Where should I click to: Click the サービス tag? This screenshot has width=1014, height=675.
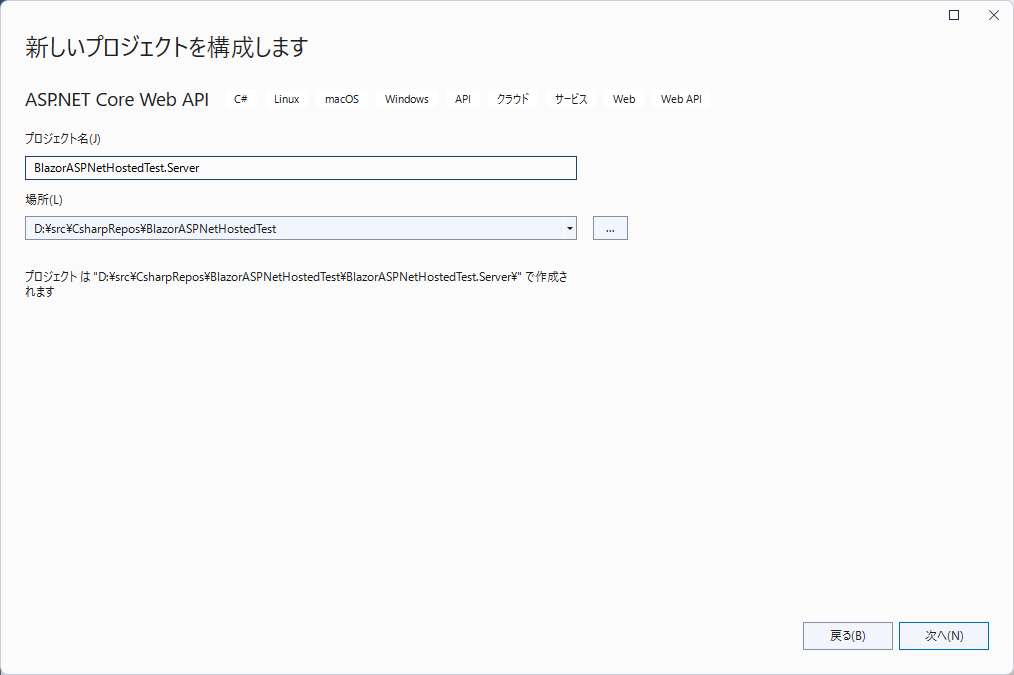(x=571, y=99)
